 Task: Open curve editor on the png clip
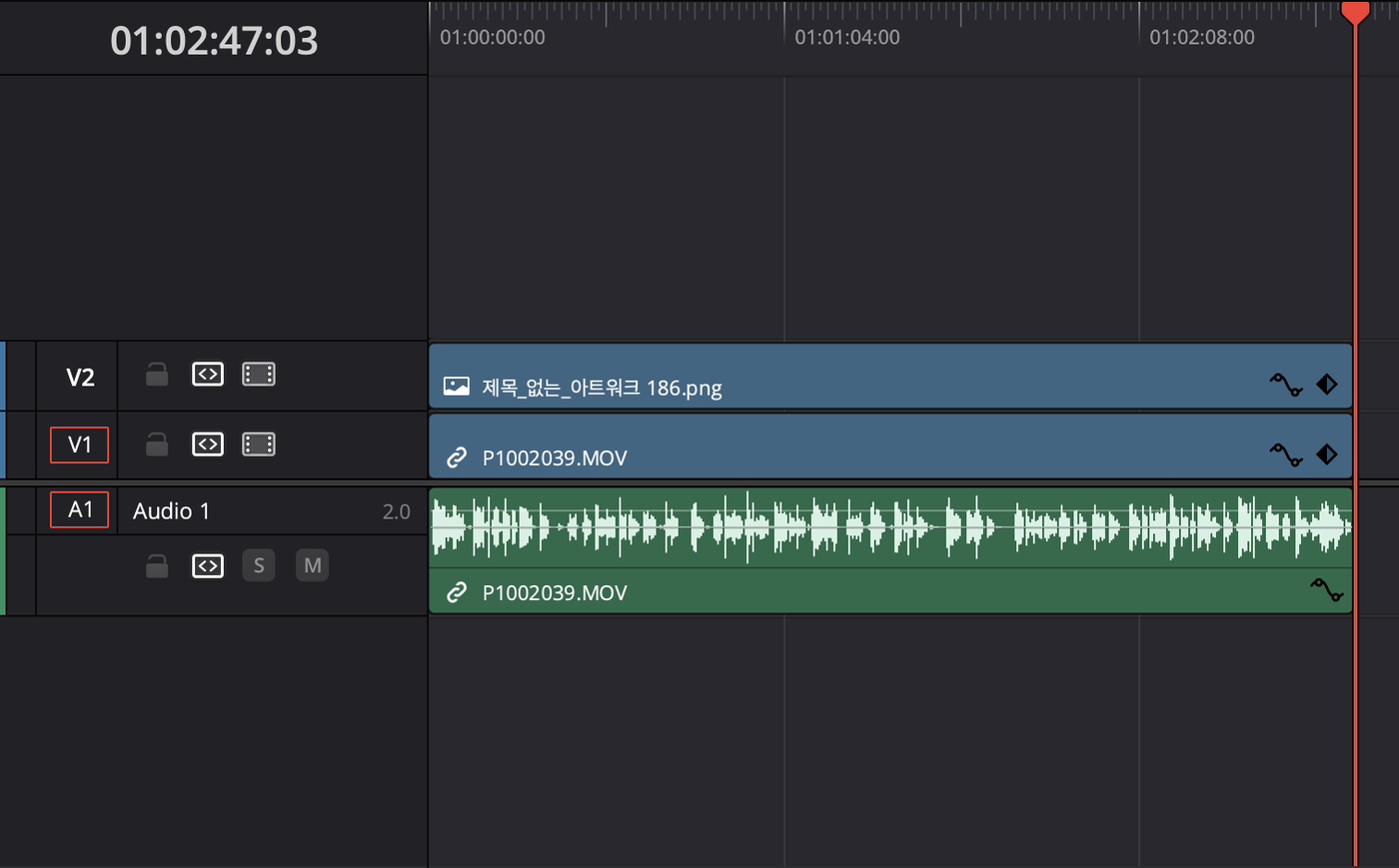1285,385
